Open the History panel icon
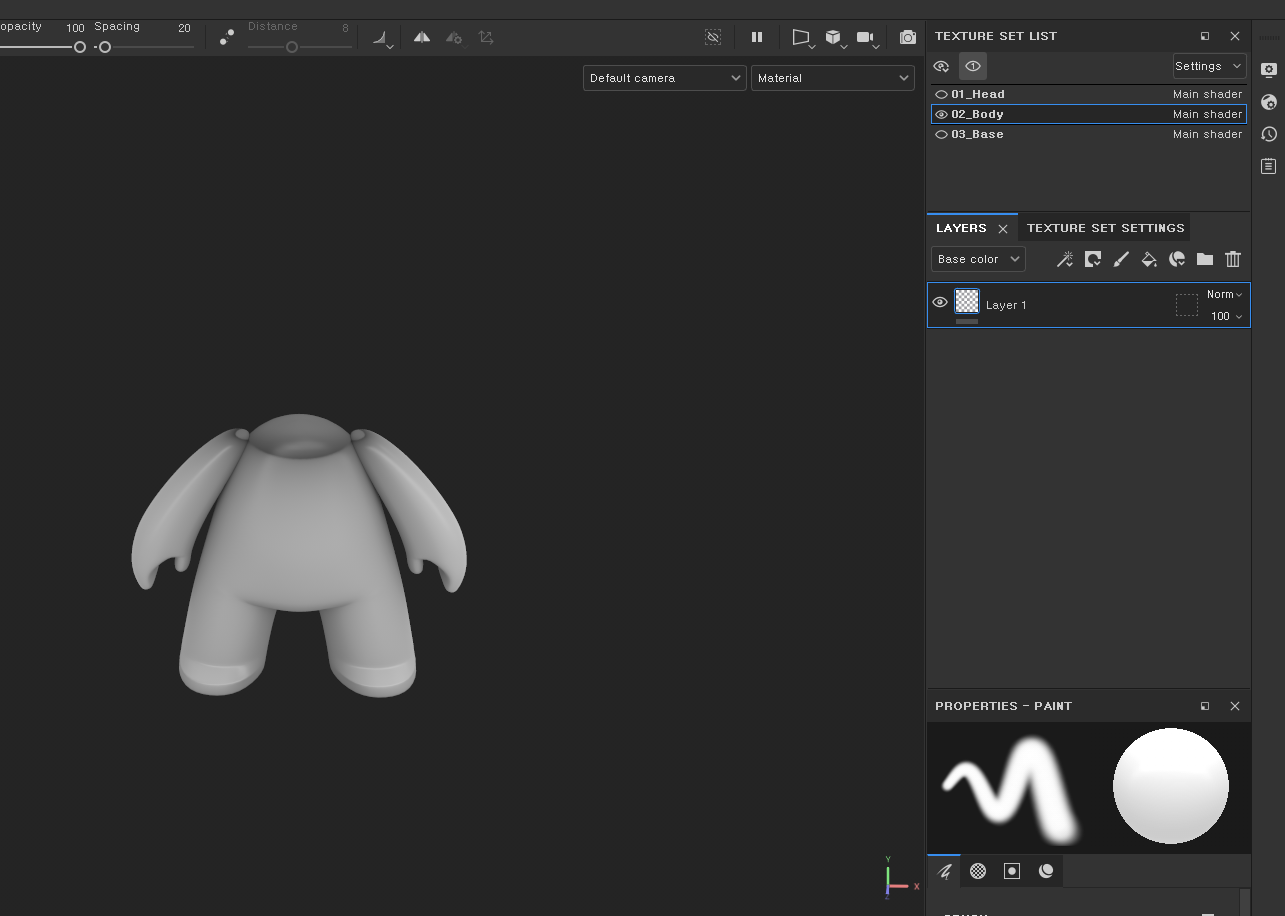Image resolution: width=1285 pixels, height=916 pixels. (x=1269, y=134)
